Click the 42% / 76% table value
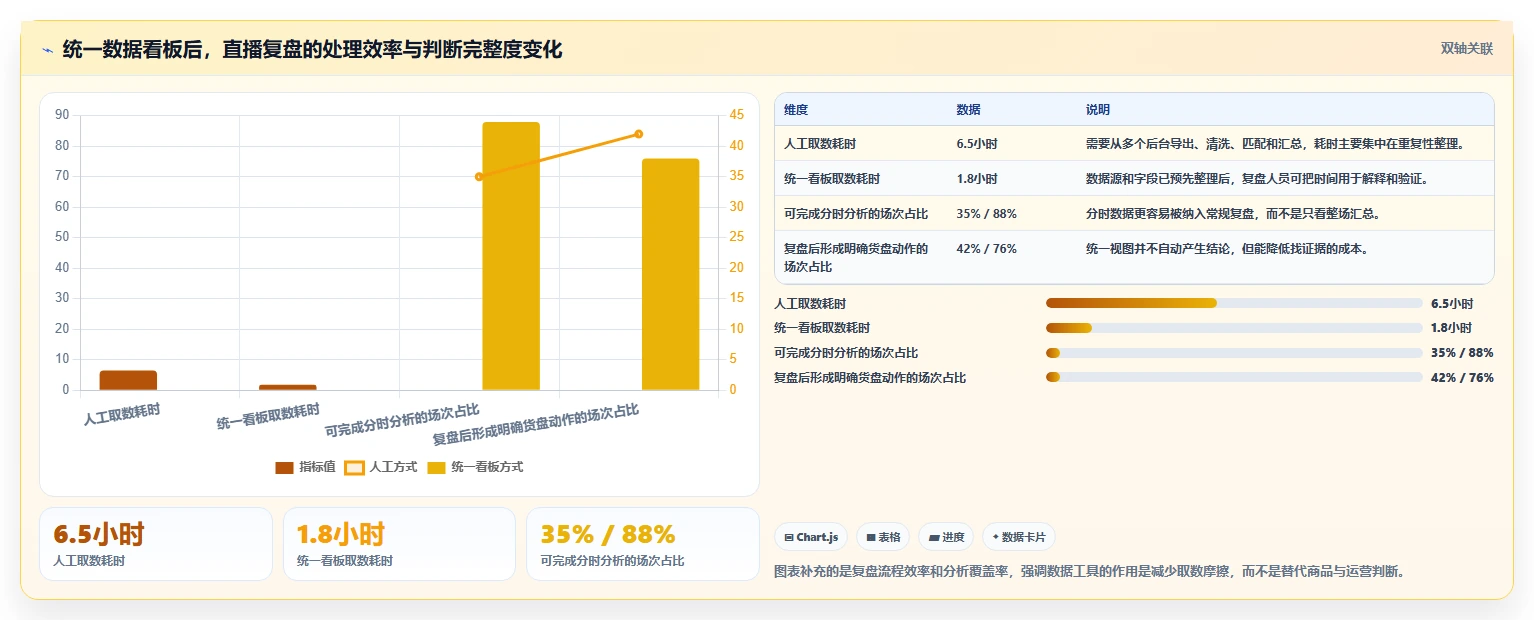Viewport: 1534px width, 620px height. 987,249
